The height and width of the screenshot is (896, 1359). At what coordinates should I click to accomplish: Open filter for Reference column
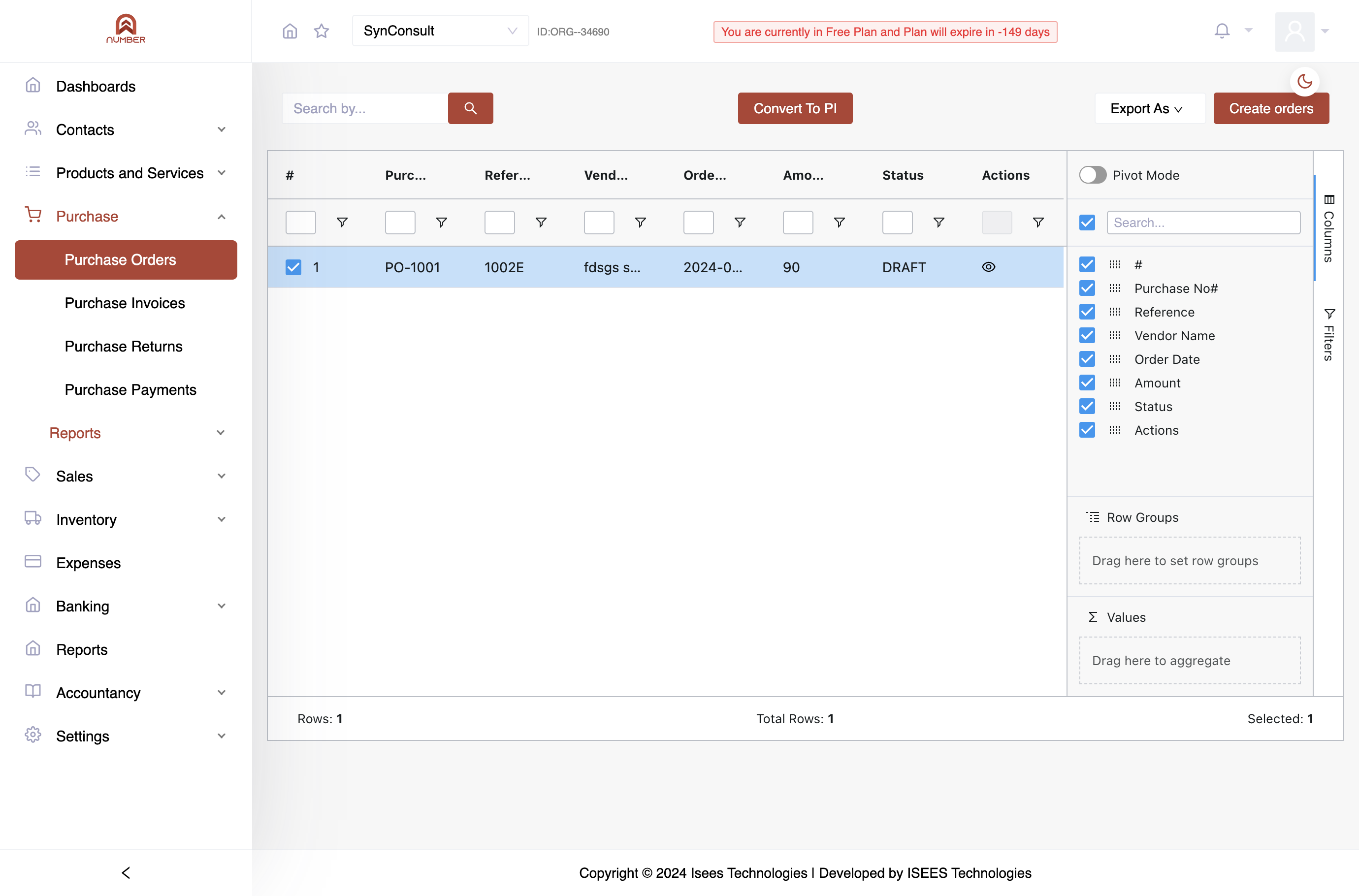(x=541, y=223)
